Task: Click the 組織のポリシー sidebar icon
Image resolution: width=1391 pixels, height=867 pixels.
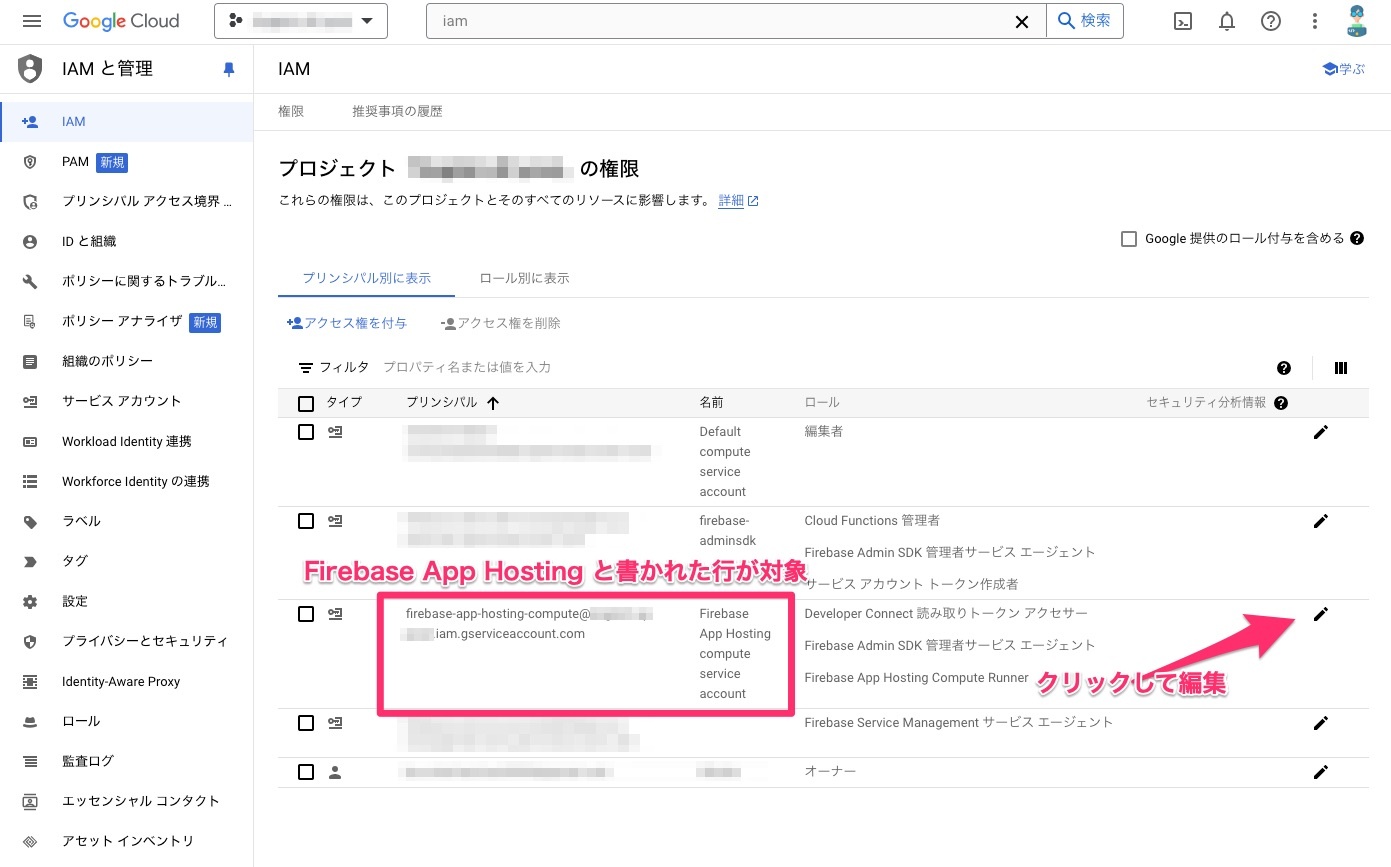Action: [30, 361]
